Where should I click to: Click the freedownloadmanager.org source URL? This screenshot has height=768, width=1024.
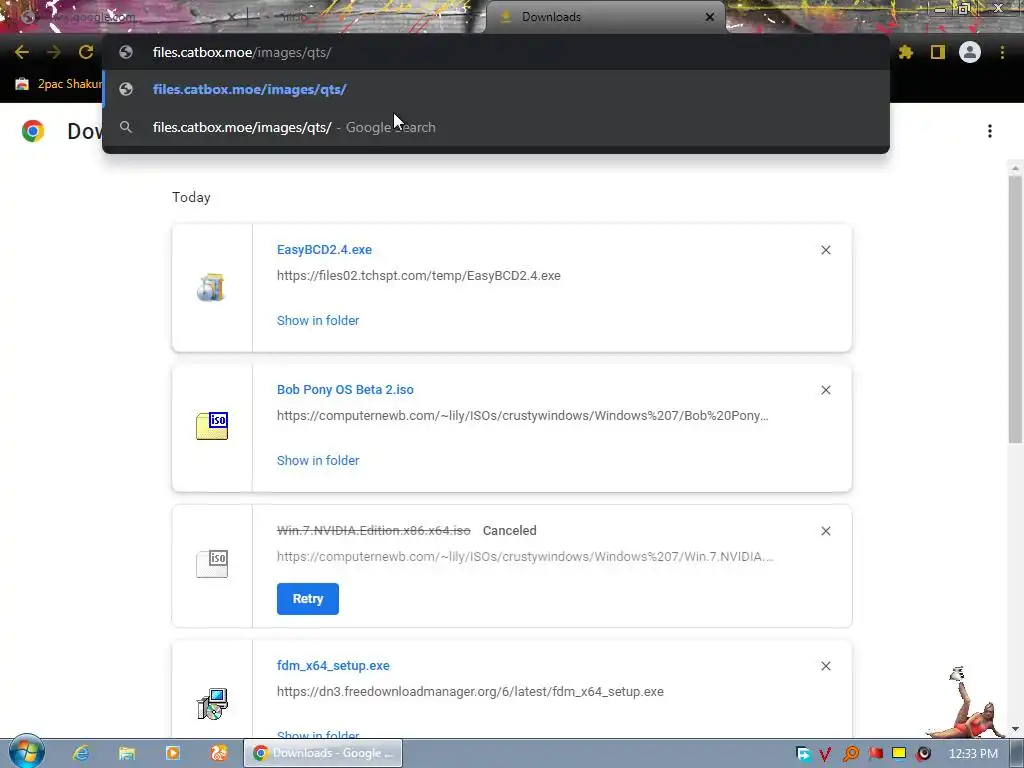tap(470, 692)
